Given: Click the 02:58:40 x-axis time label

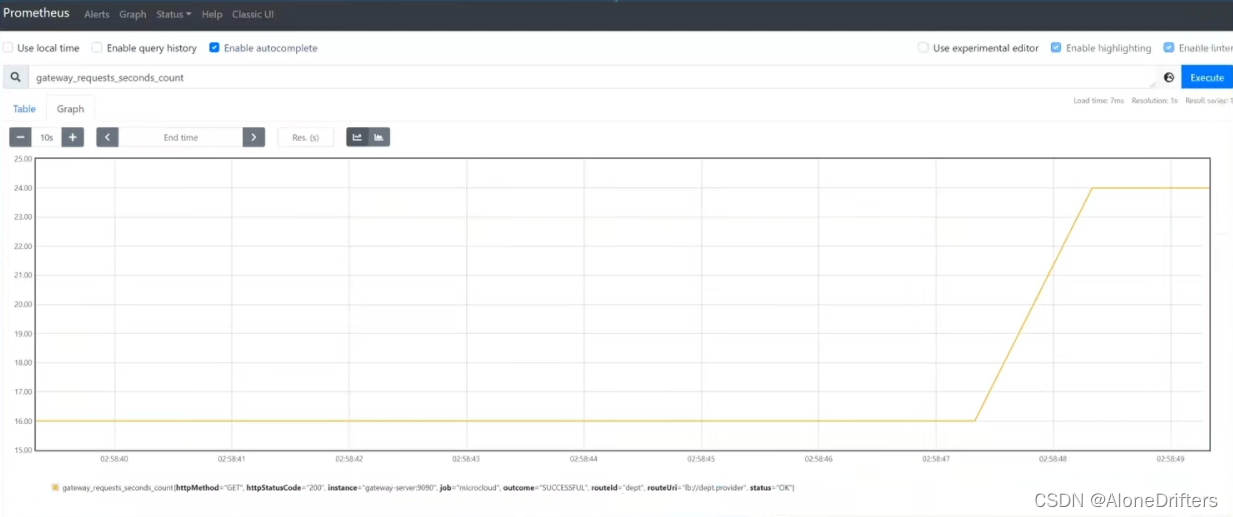Looking at the screenshot, I should [x=115, y=459].
